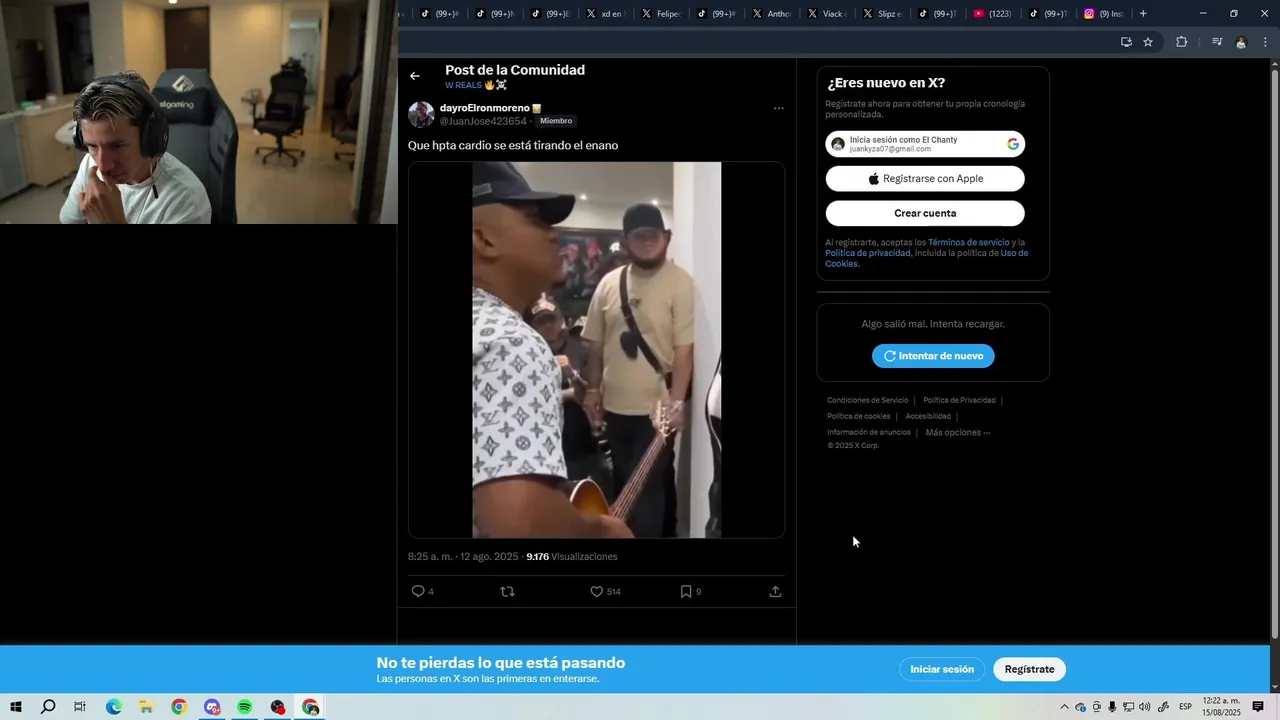Change the ESP input language indicator
The image size is (1280, 720).
[1185, 707]
